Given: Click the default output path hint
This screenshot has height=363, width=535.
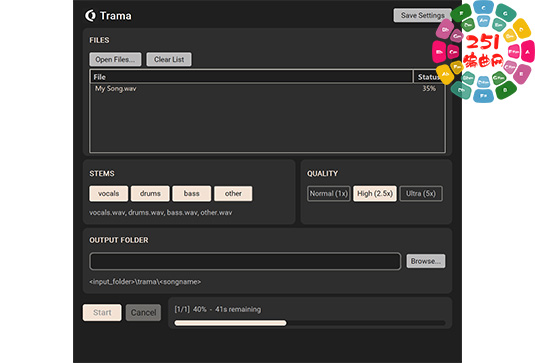Looking at the screenshot, I should click(145, 282).
